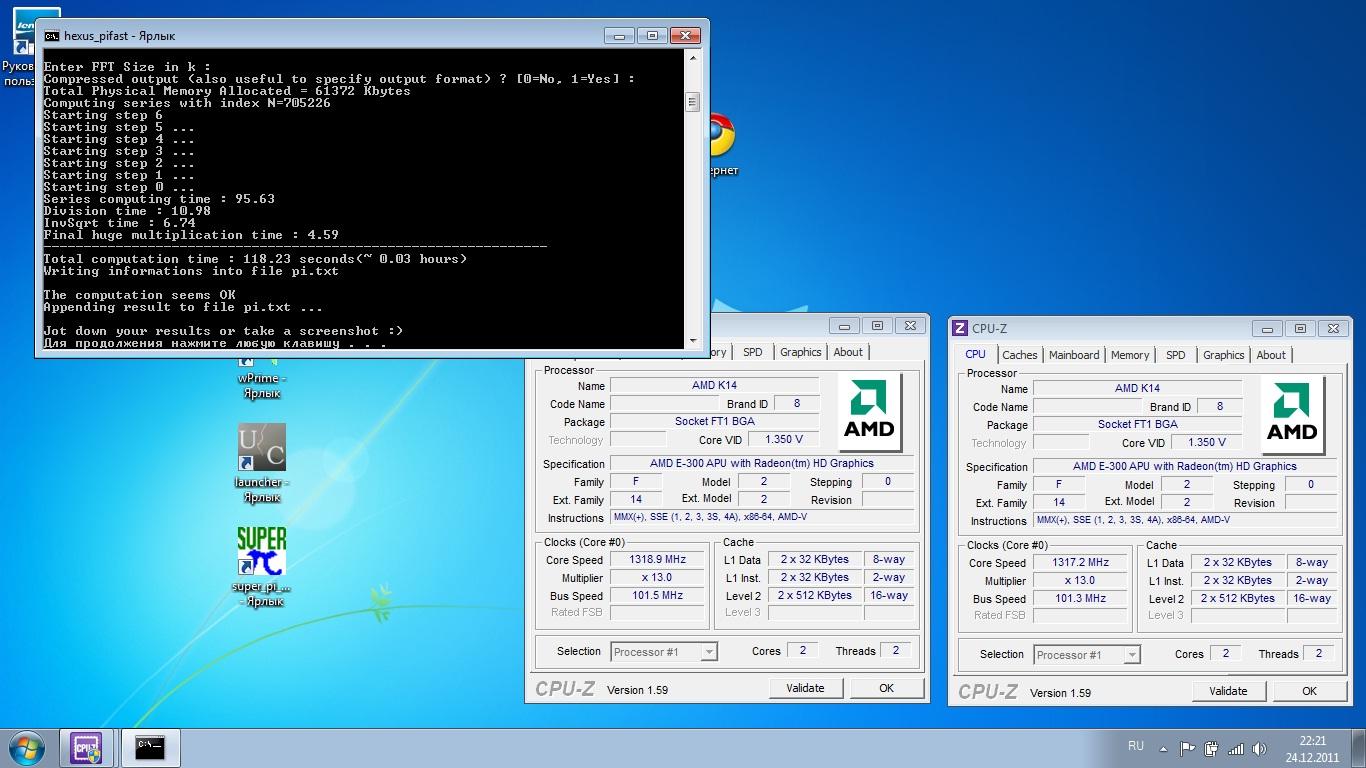Open the Action Center flag icon

tap(1187, 748)
